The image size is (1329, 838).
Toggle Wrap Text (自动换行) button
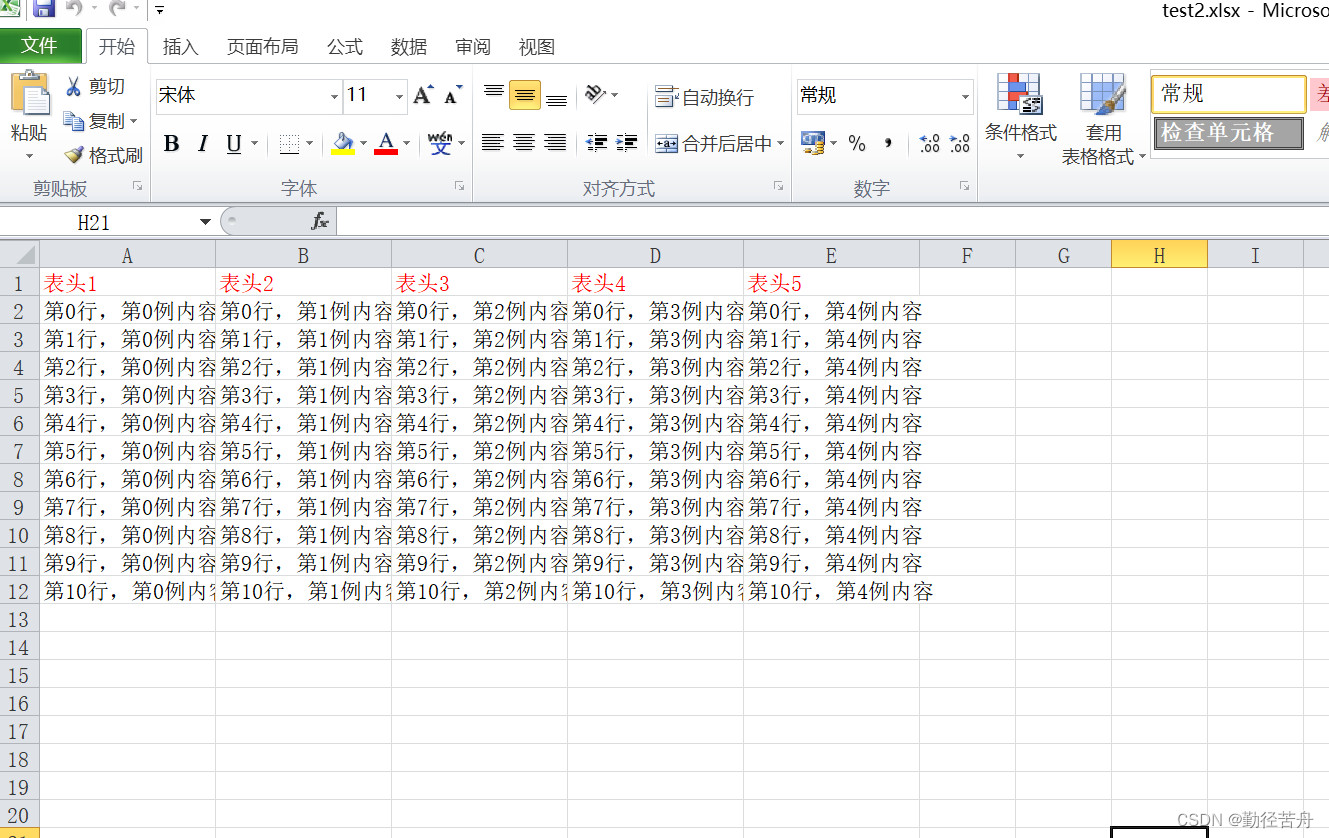pyautogui.click(x=704, y=97)
